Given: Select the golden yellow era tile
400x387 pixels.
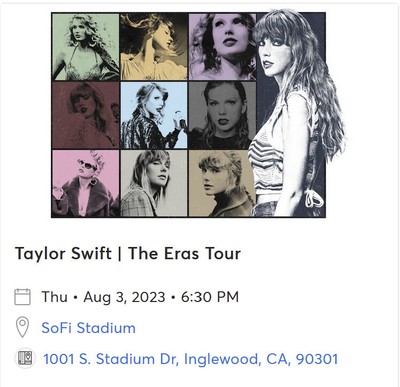Looking at the screenshot, I should [x=154, y=47].
